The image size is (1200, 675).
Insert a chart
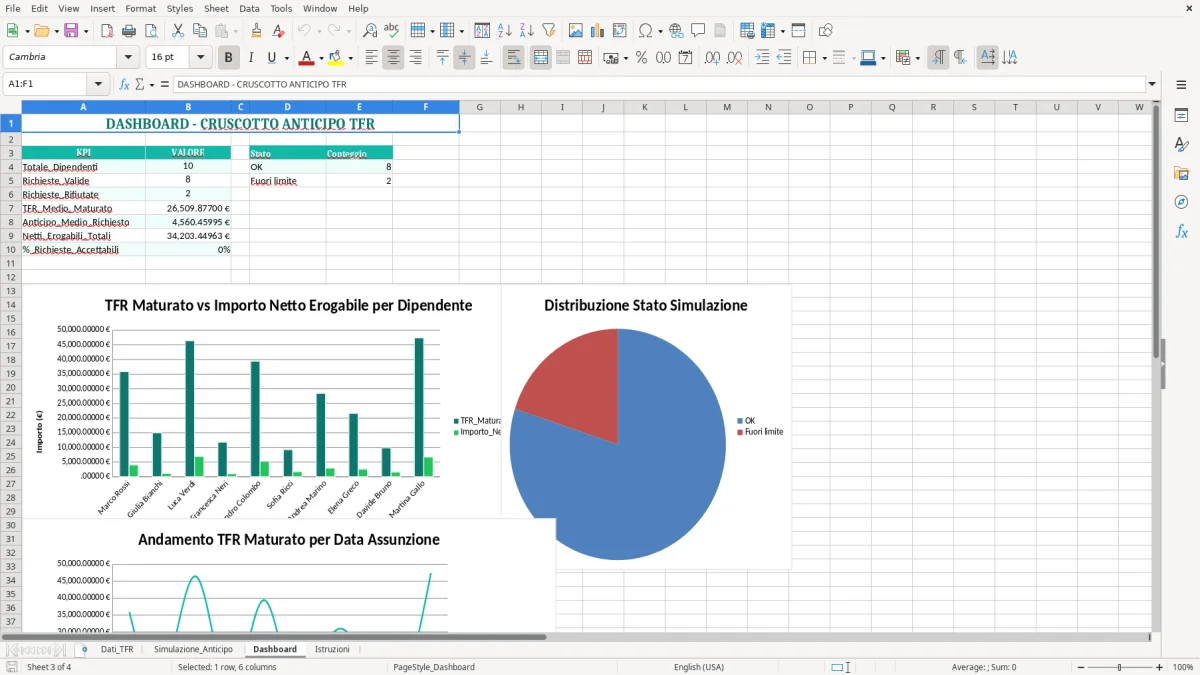598,31
